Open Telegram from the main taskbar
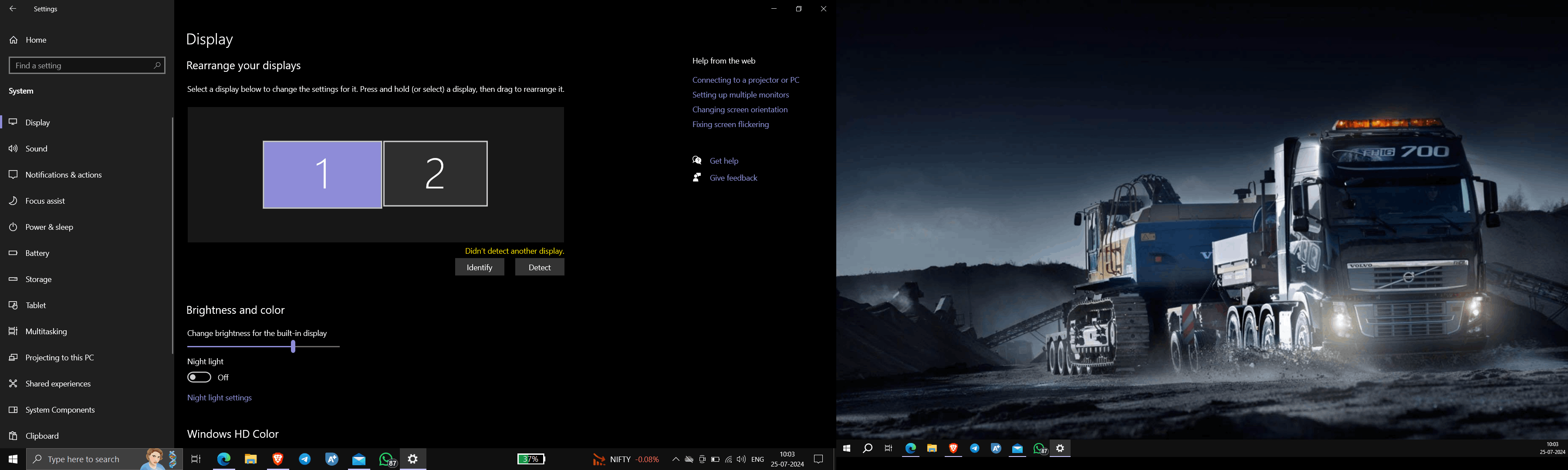Viewport: 1568px width, 470px height. click(x=304, y=459)
